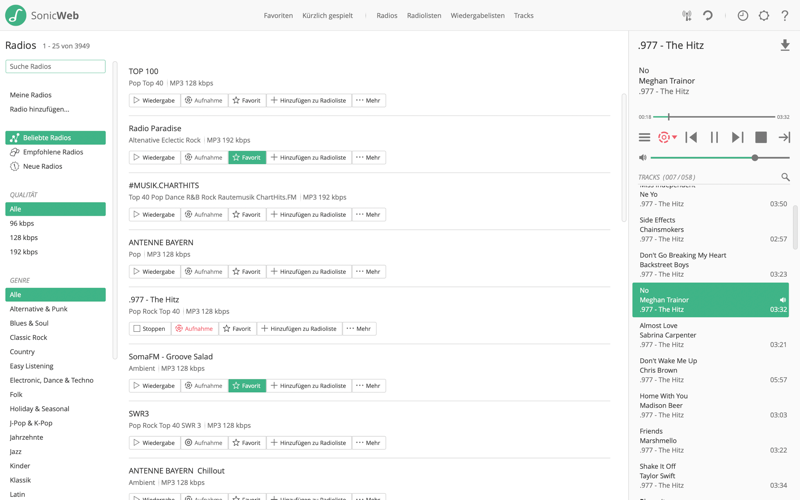The image size is (800, 500).
Task: Open Mehr menu for ANTENNE BAYERN
Action: [368, 272]
